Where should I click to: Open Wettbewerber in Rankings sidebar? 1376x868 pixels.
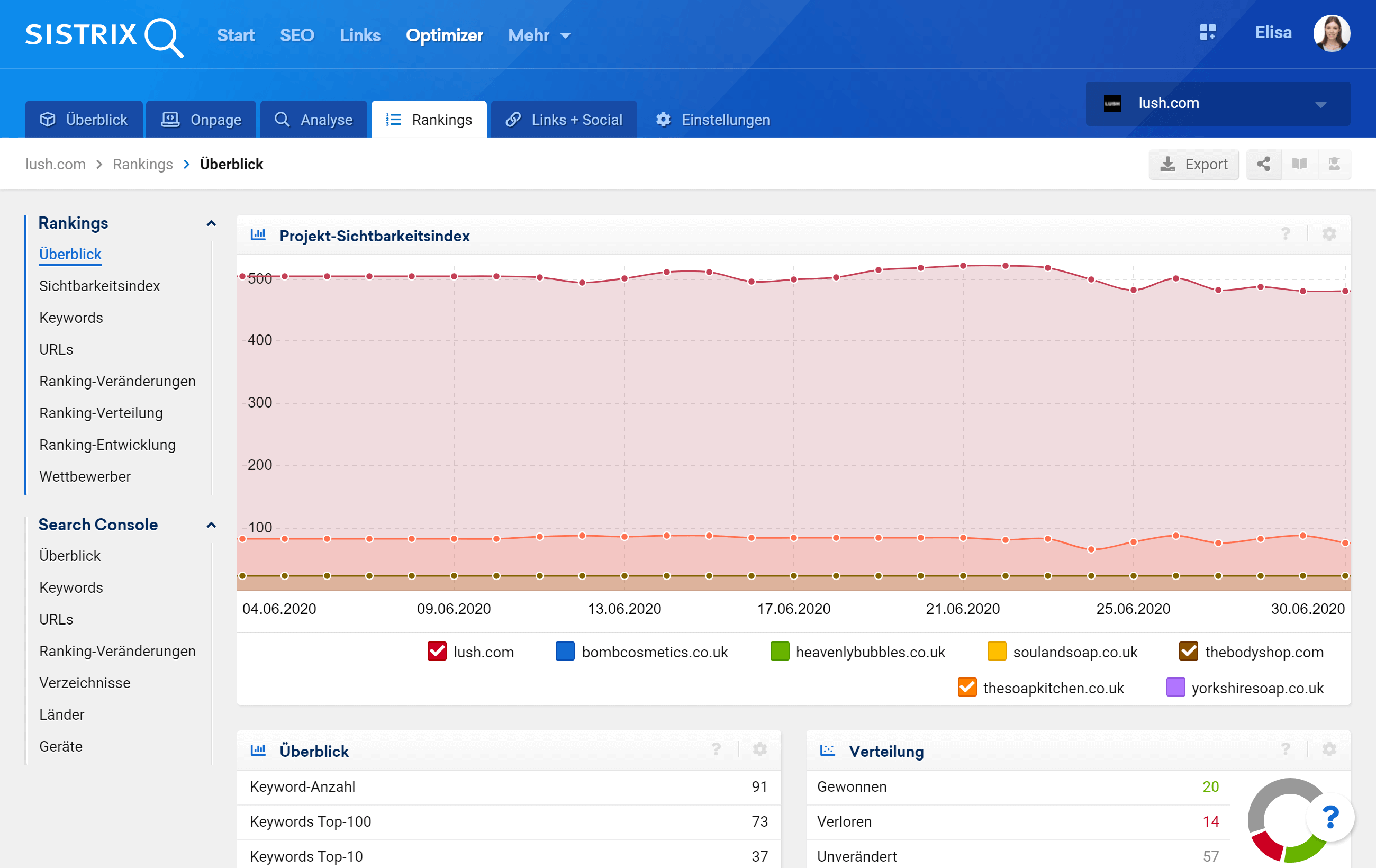(85, 476)
